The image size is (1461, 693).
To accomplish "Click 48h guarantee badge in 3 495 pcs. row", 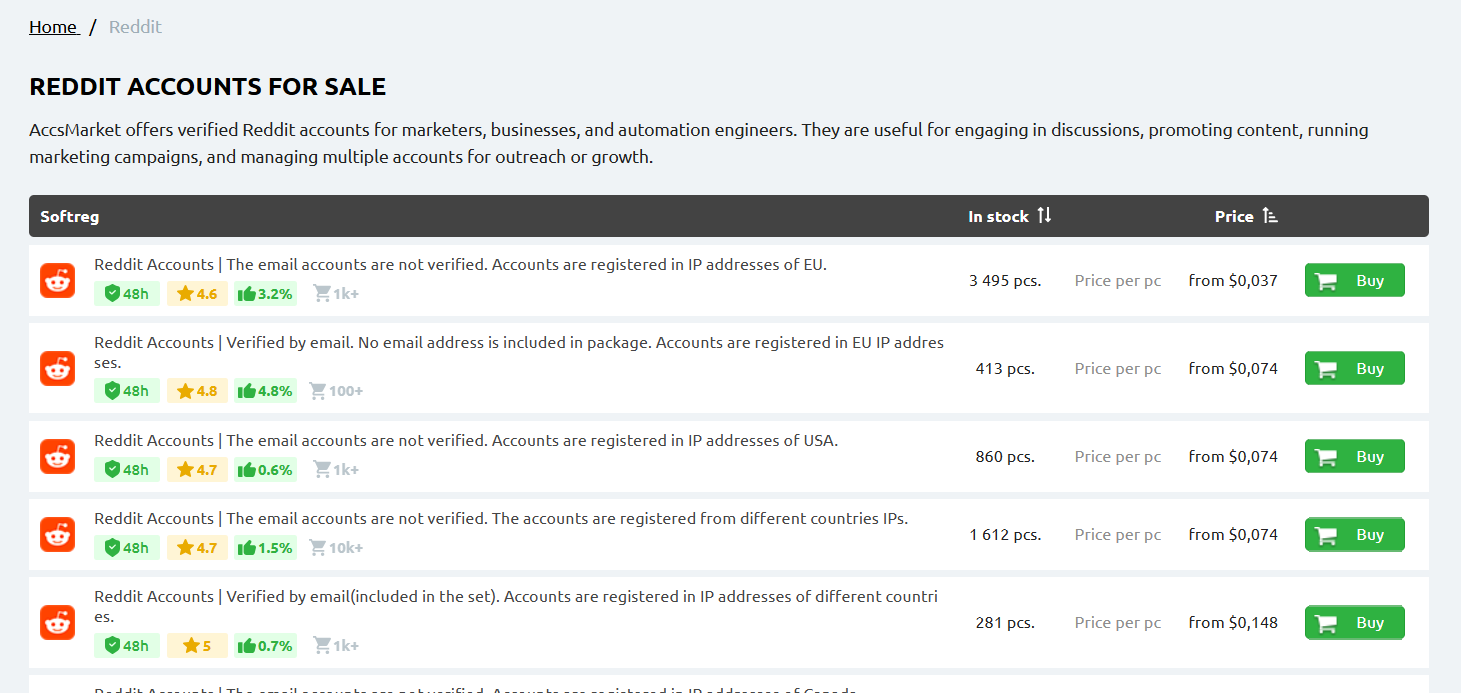I will (x=127, y=293).
